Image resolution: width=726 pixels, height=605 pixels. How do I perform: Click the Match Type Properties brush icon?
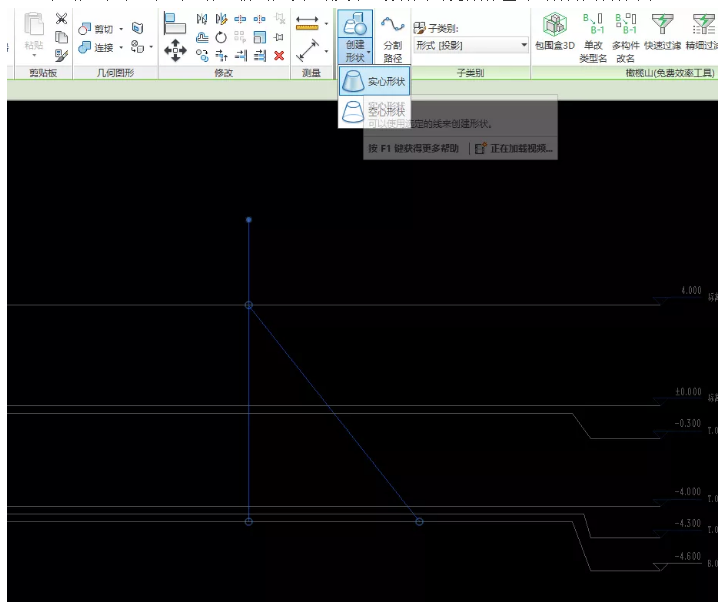point(62,55)
